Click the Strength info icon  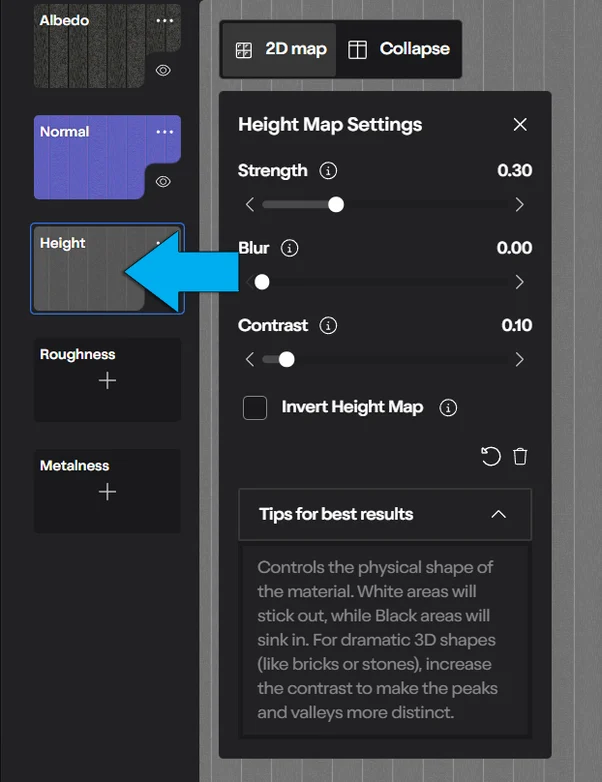[328, 171]
